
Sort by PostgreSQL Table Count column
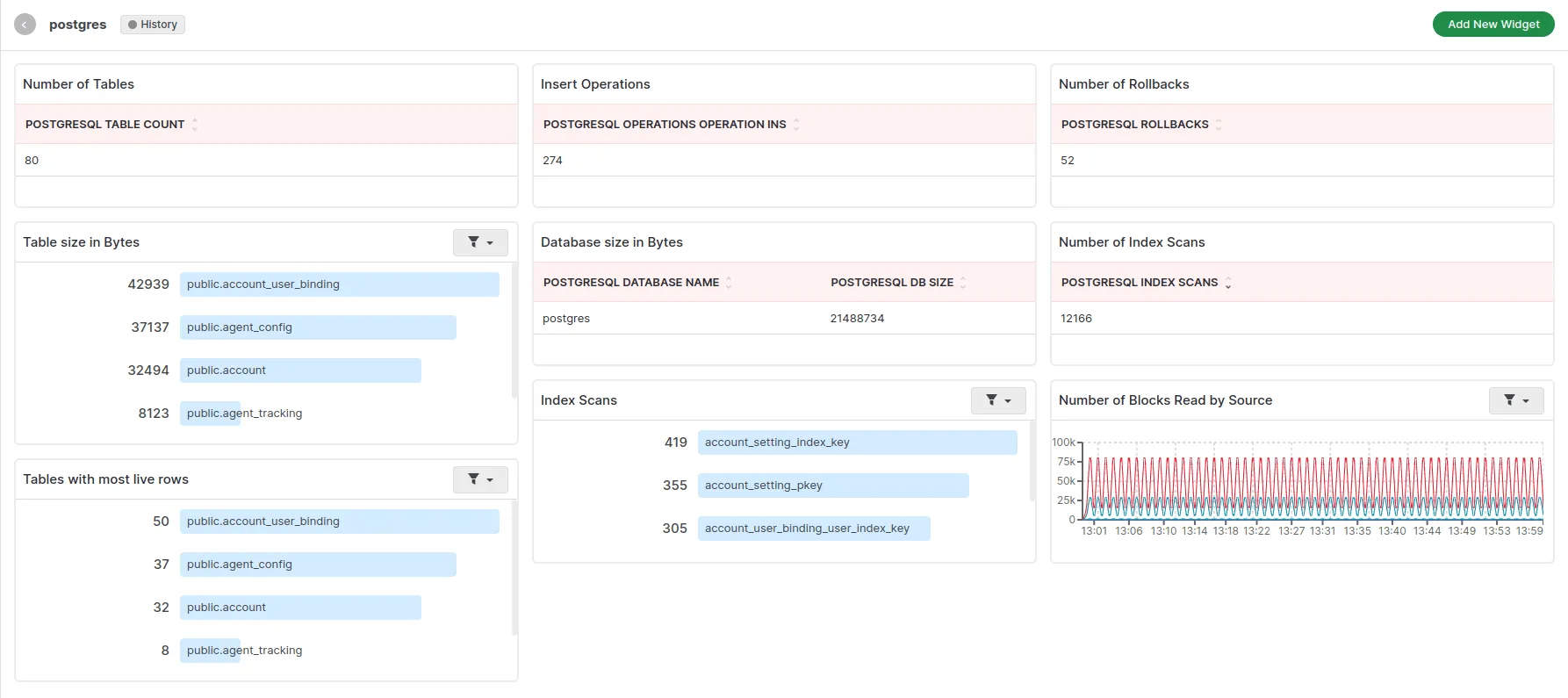point(195,125)
